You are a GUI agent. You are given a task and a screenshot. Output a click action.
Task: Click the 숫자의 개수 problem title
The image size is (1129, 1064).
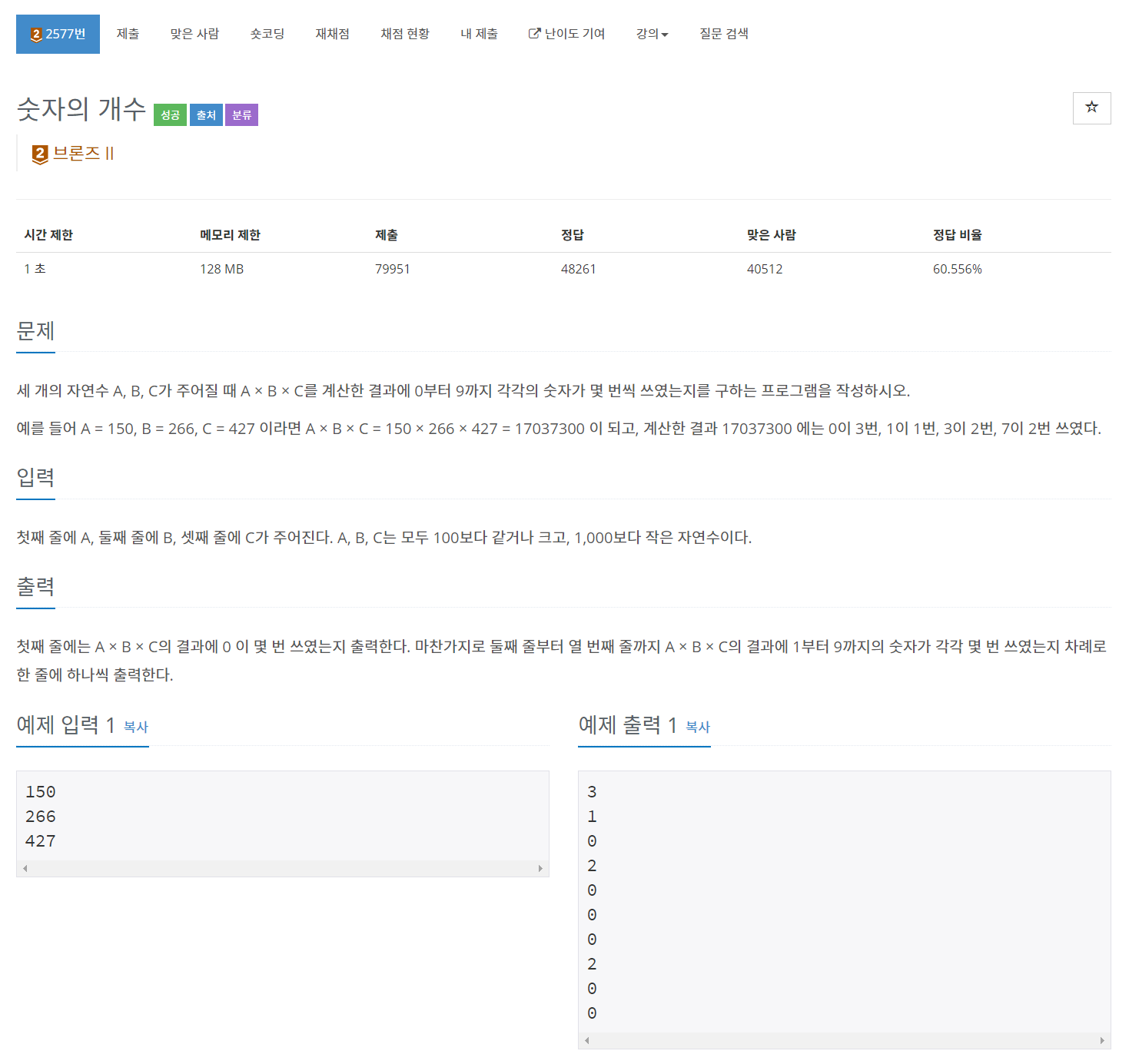81,109
